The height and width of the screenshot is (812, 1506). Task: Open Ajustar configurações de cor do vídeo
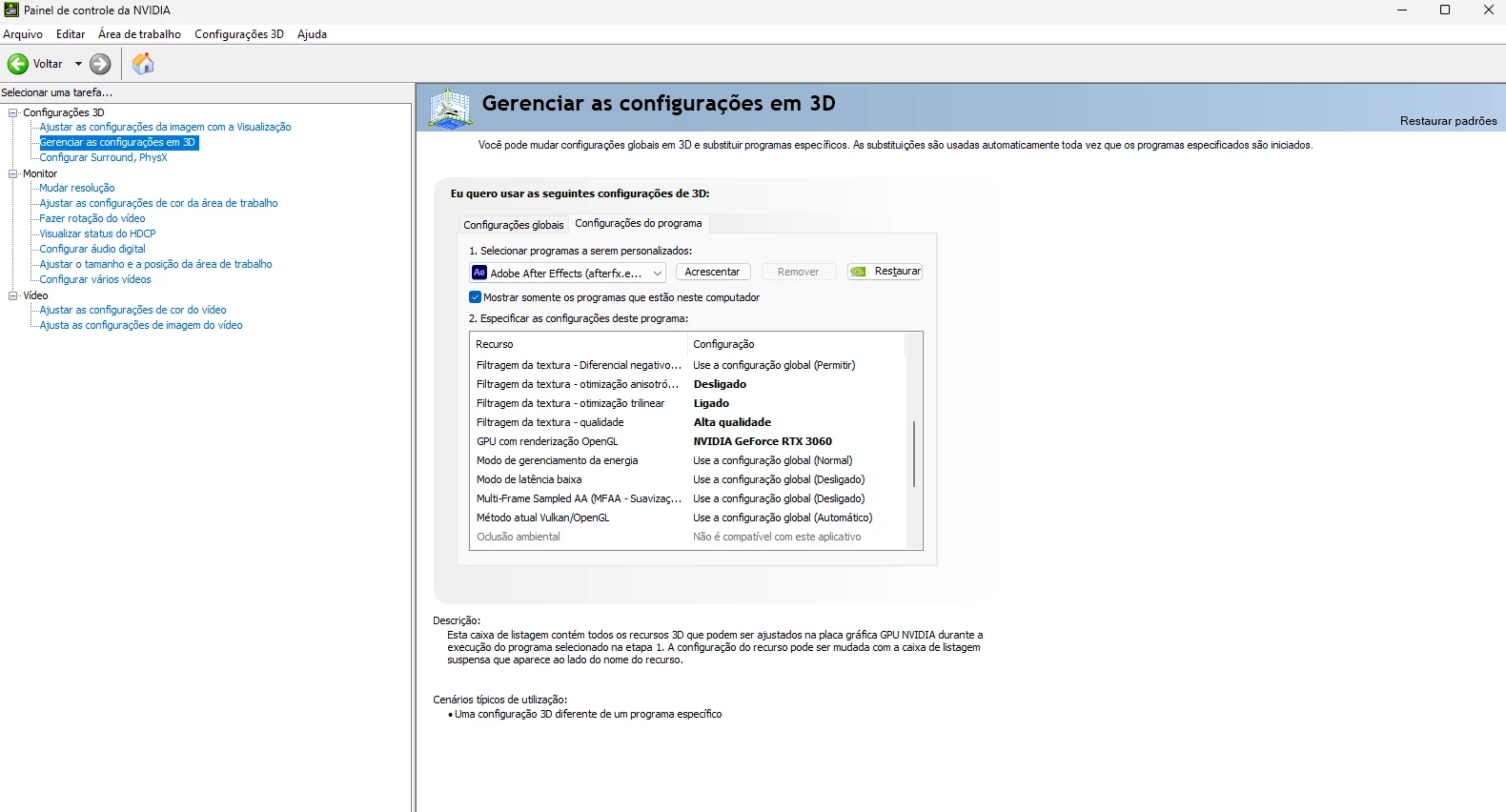coord(132,310)
